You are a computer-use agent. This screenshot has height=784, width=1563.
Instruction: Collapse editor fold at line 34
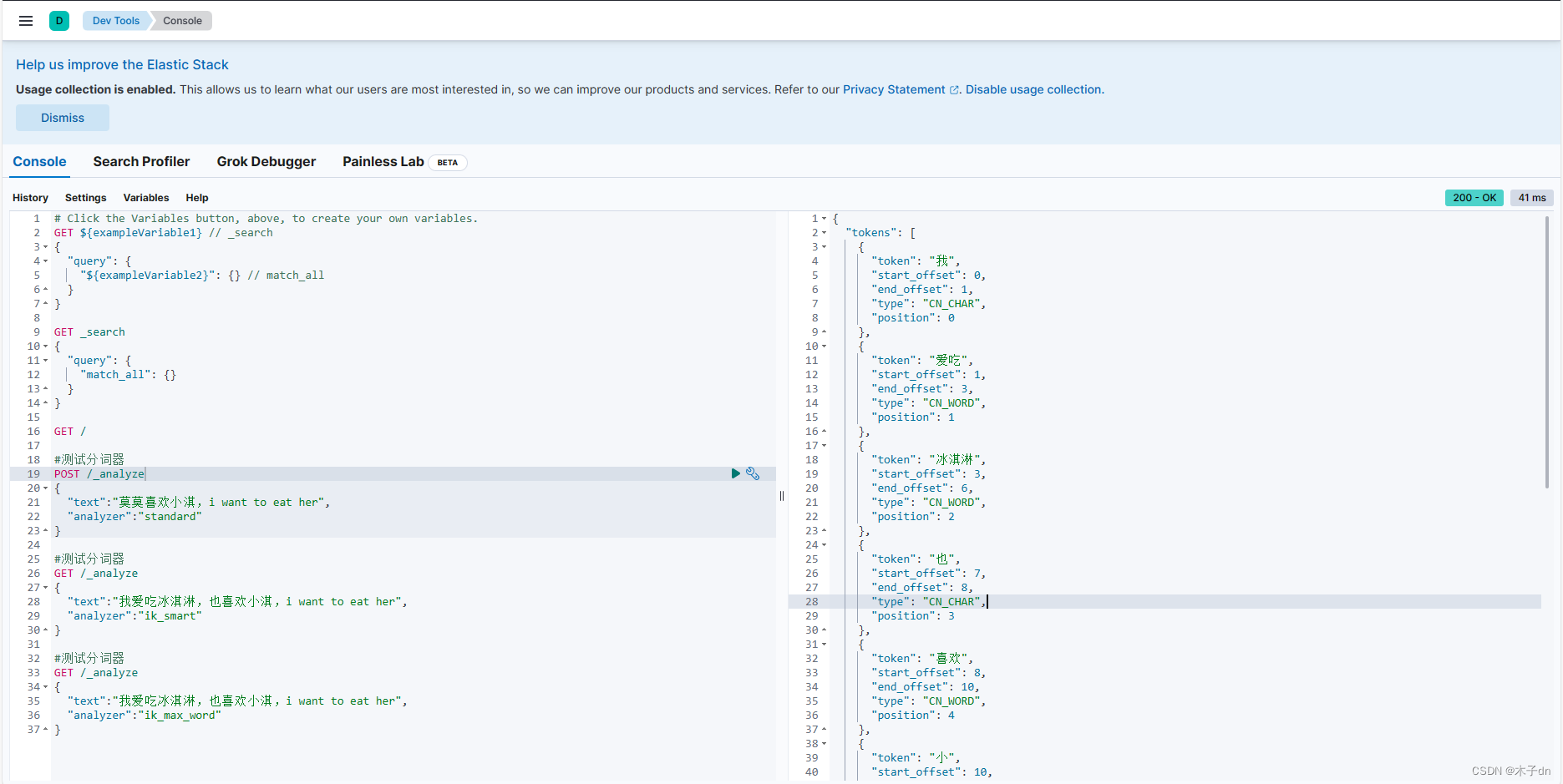click(45, 687)
